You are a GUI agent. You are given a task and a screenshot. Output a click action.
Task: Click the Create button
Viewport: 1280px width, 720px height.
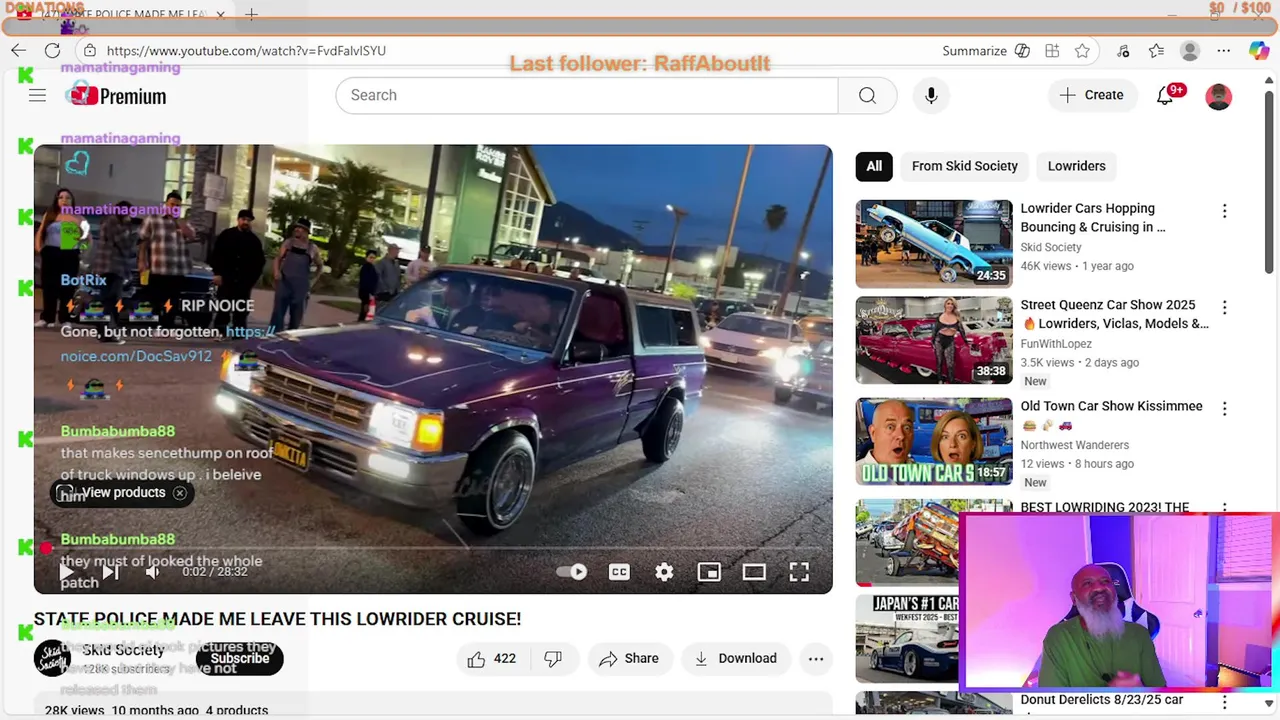[x=1092, y=95]
